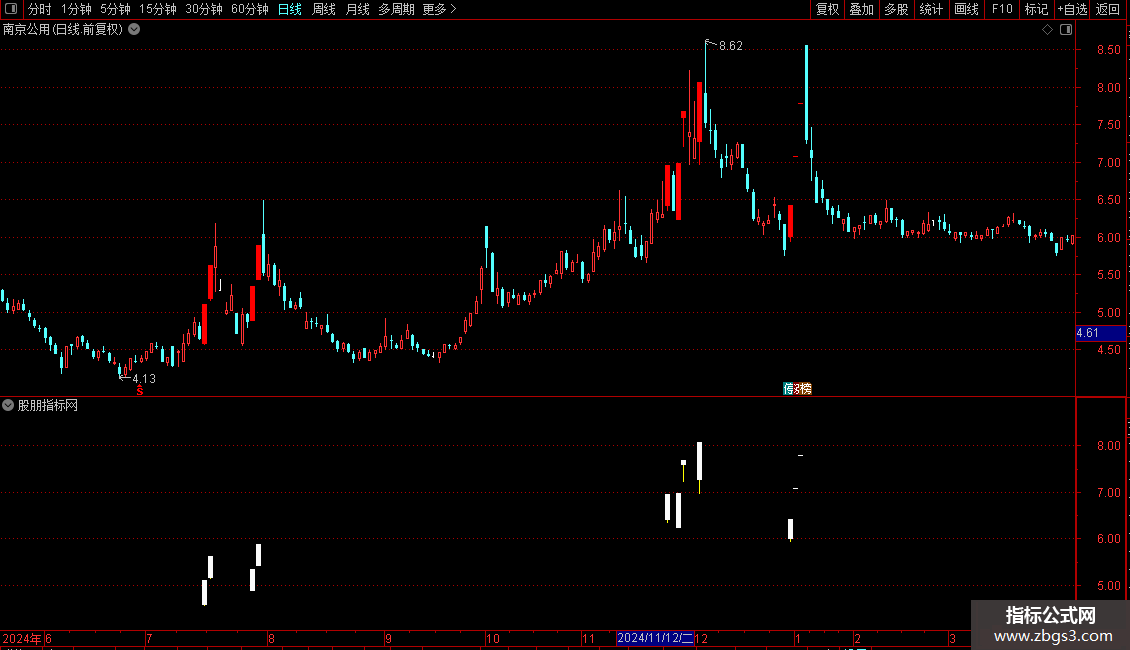Click month 8 on the time axis
This screenshot has width=1130, height=650.
(x=271, y=638)
